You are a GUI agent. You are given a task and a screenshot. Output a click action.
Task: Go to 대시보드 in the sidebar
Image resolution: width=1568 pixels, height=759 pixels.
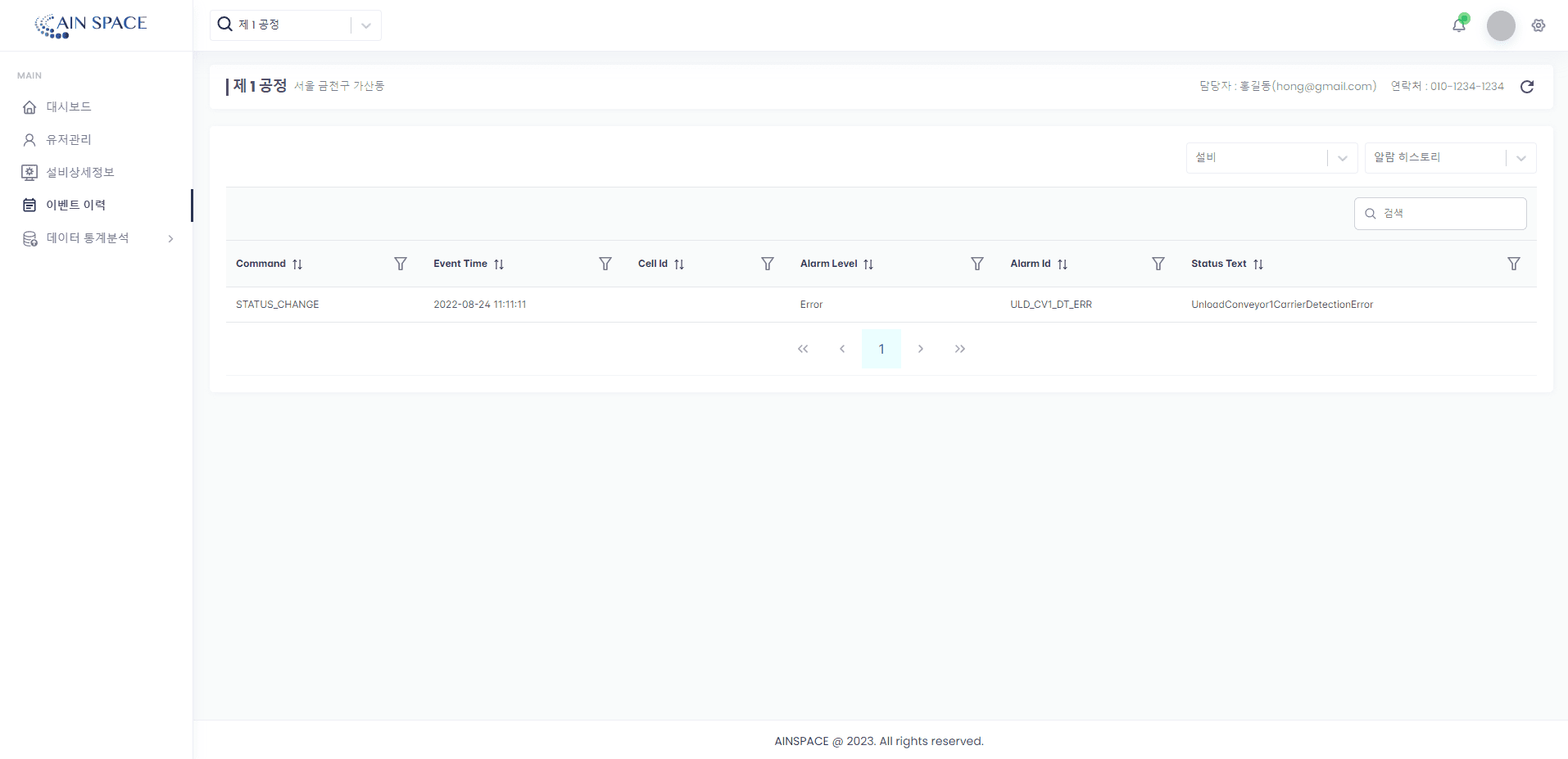coord(69,107)
